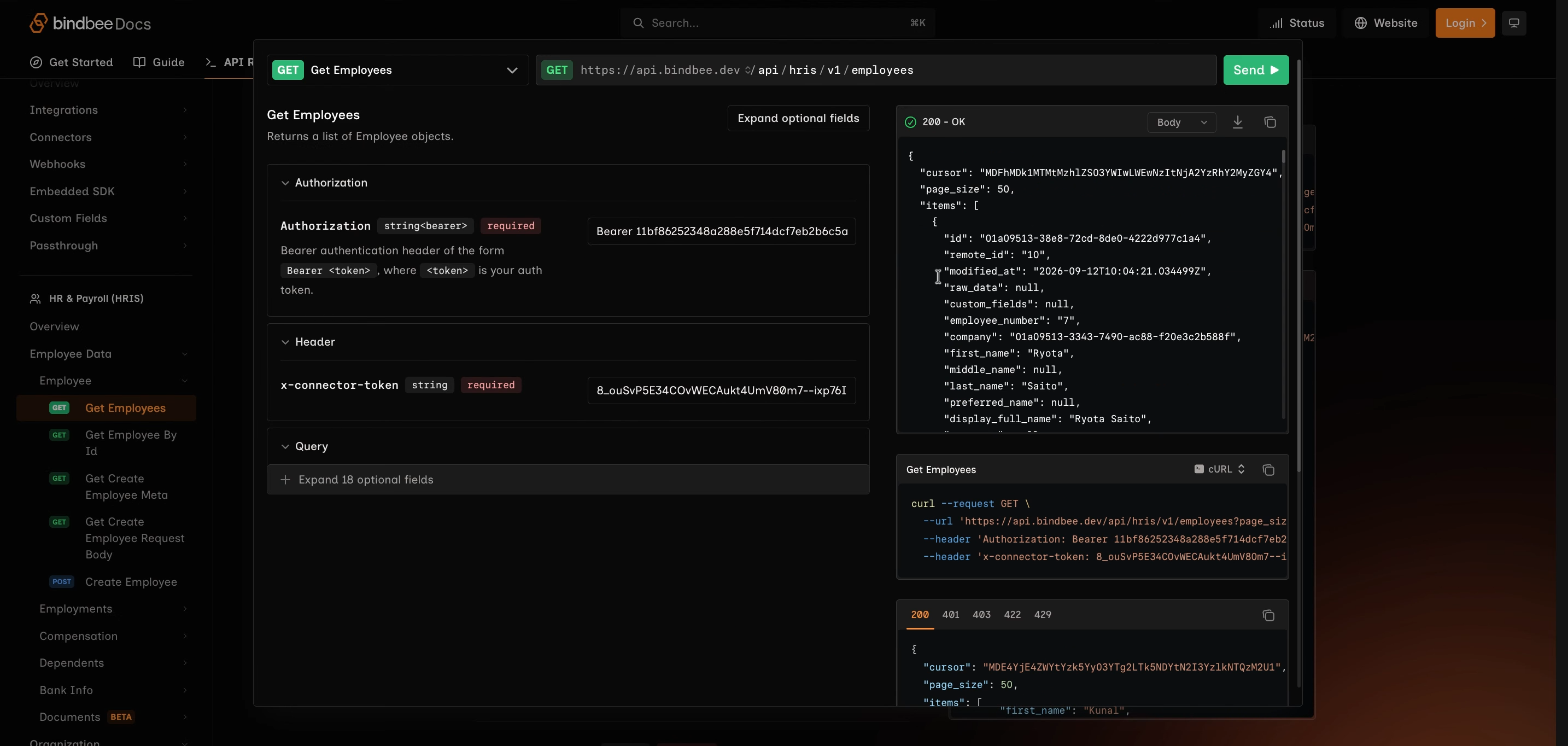Open the Status page link
The image size is (1568, 746).
(x=1296, y=23)
